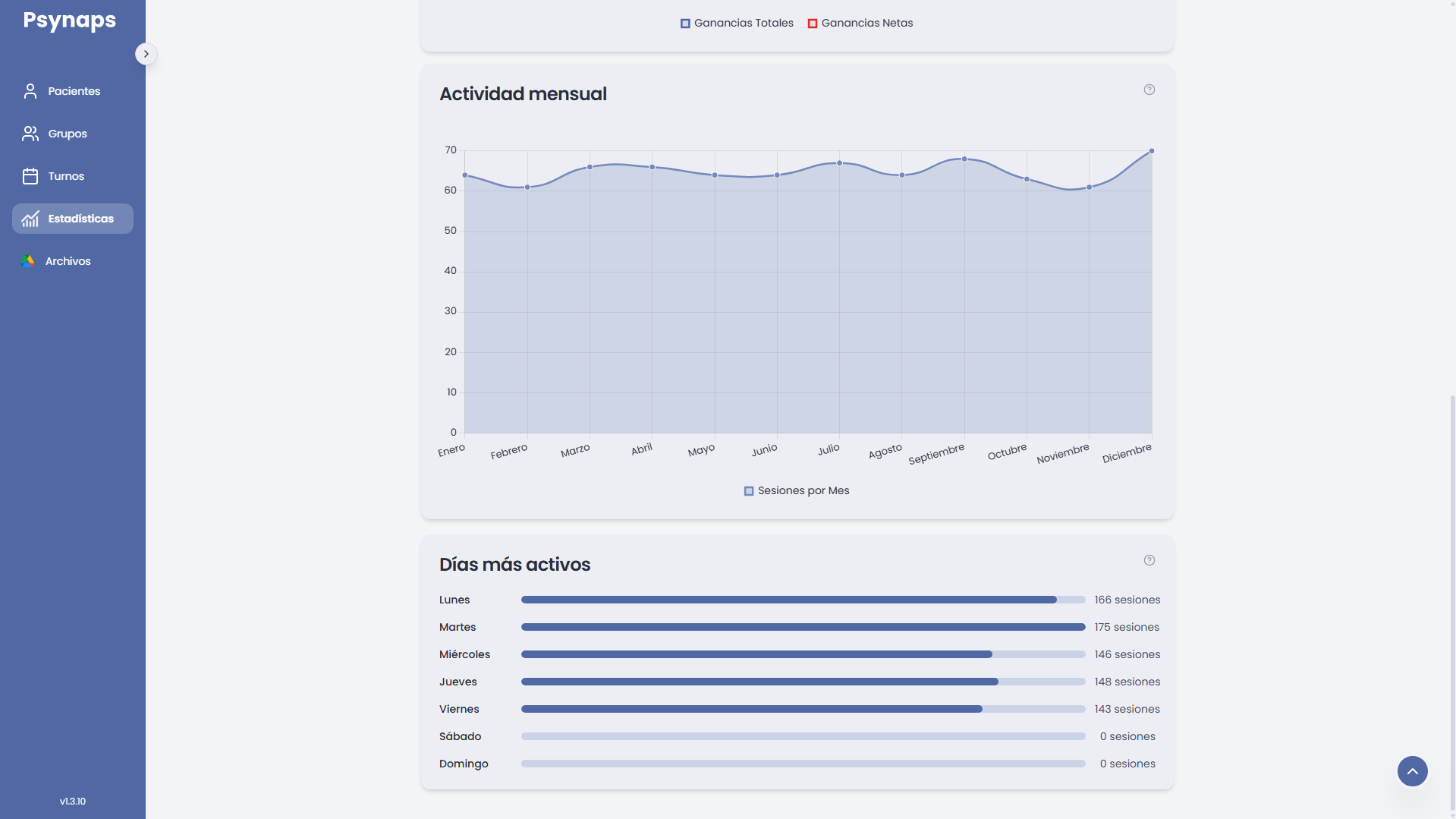This screenshot has width=1456, height=819.
Task: Click the version label v1.3.10
Action: (73, 802)
